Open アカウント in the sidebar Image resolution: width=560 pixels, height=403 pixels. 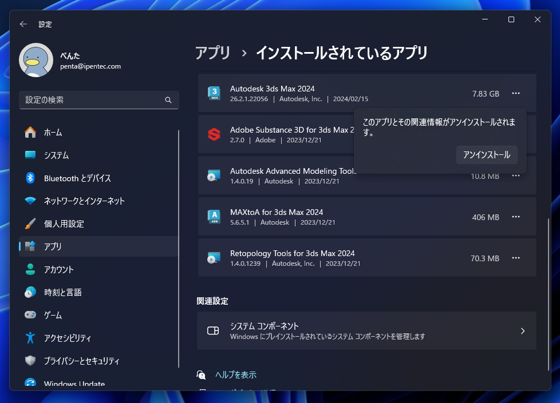pyautogui.click(x=98, y=269)
